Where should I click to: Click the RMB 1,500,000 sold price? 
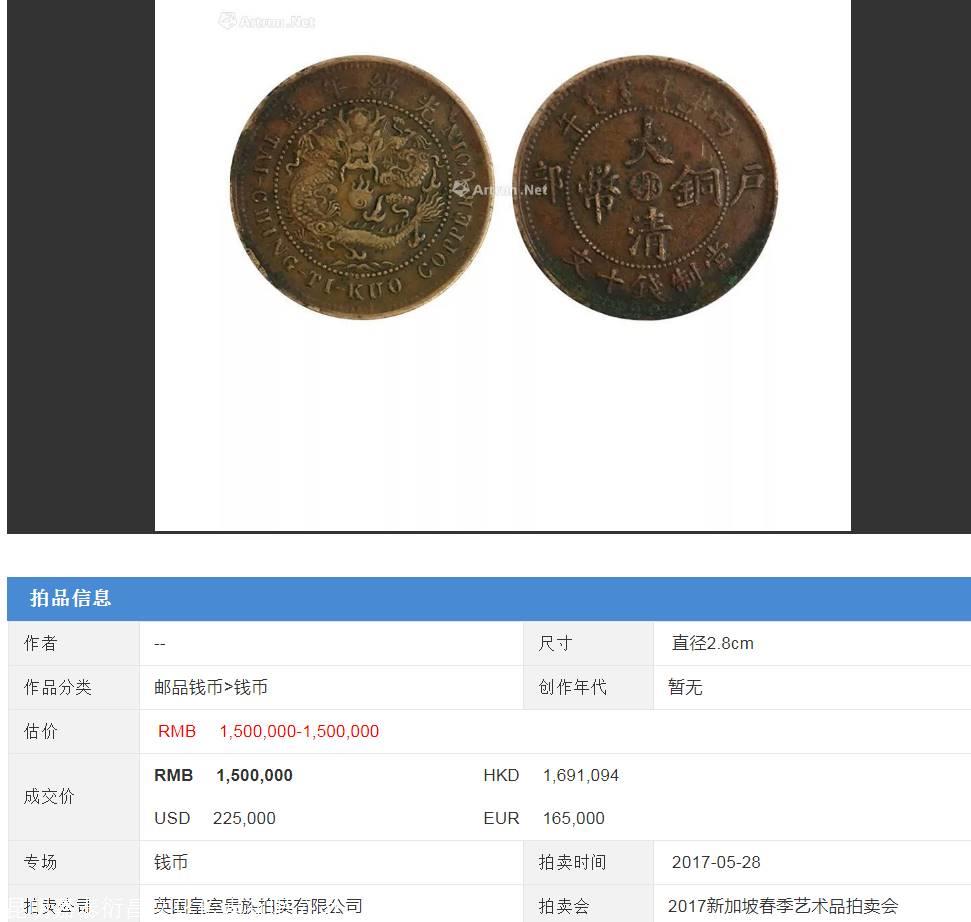224,775
